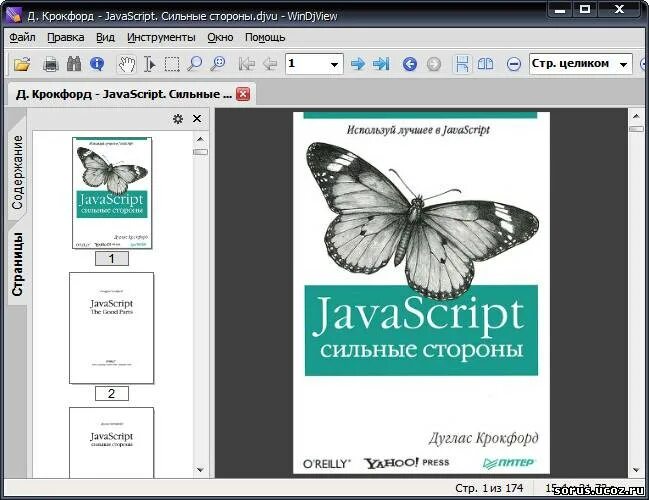Jump to last page arrow icon
This screenshot has width=649, height=500.
click(x=381, y=64)
